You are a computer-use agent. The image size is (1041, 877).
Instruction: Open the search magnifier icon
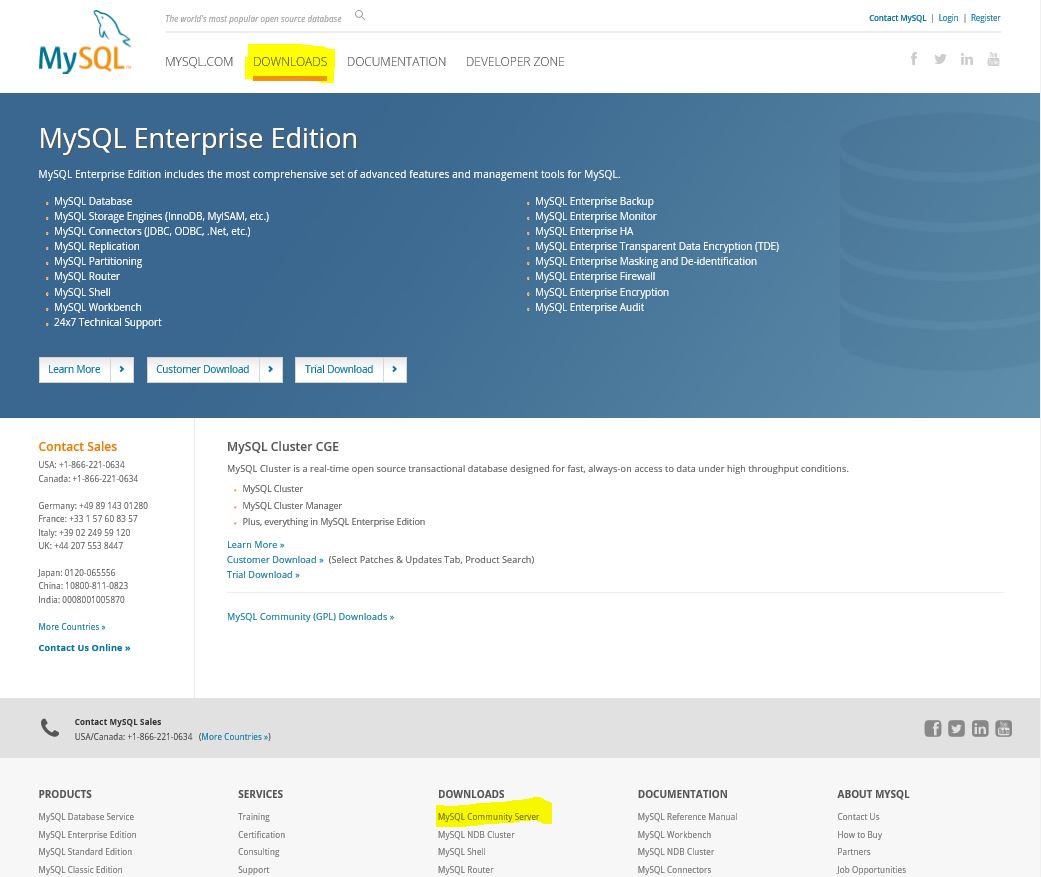(360, 15)
